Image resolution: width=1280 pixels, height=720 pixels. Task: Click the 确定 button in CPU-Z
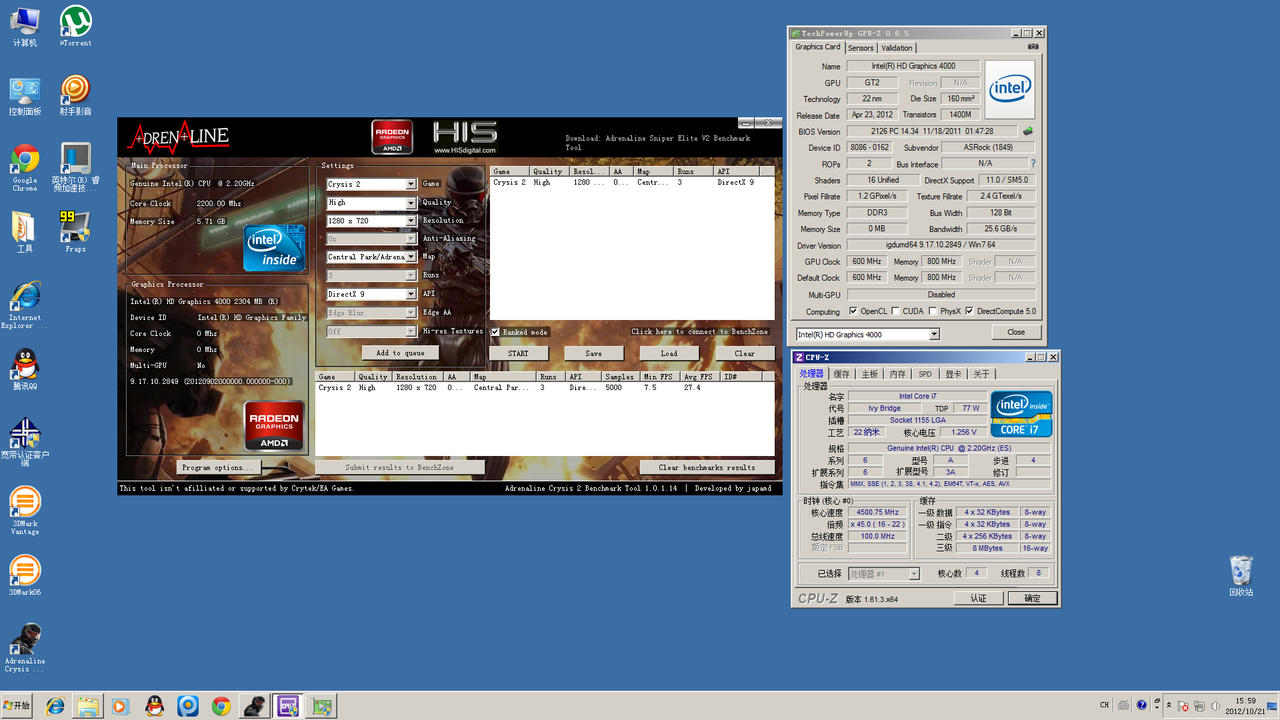[1031, 598]
